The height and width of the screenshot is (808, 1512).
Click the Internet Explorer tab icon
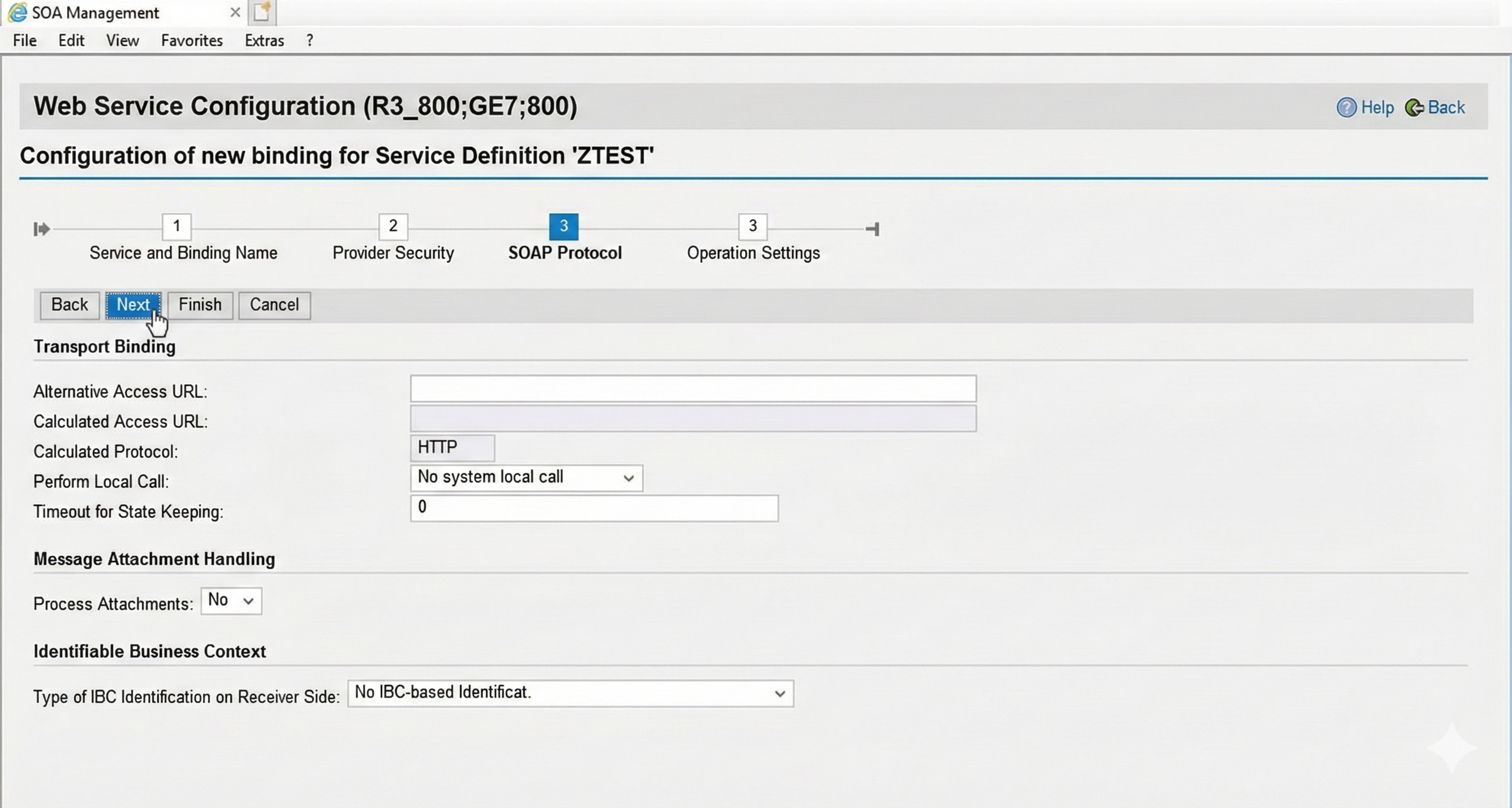pos(18,12)
